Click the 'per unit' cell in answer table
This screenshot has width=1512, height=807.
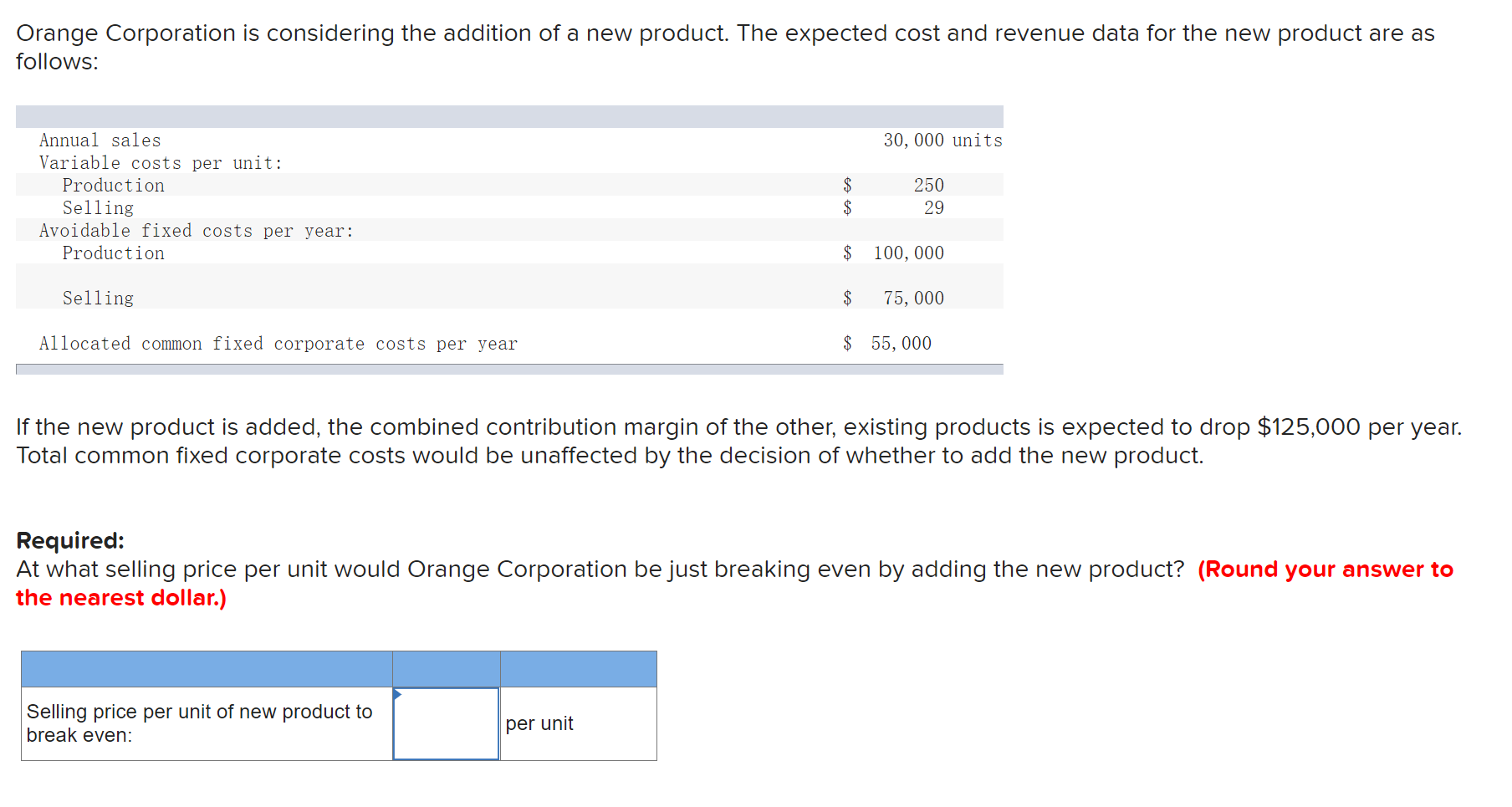tap(578, 724)
